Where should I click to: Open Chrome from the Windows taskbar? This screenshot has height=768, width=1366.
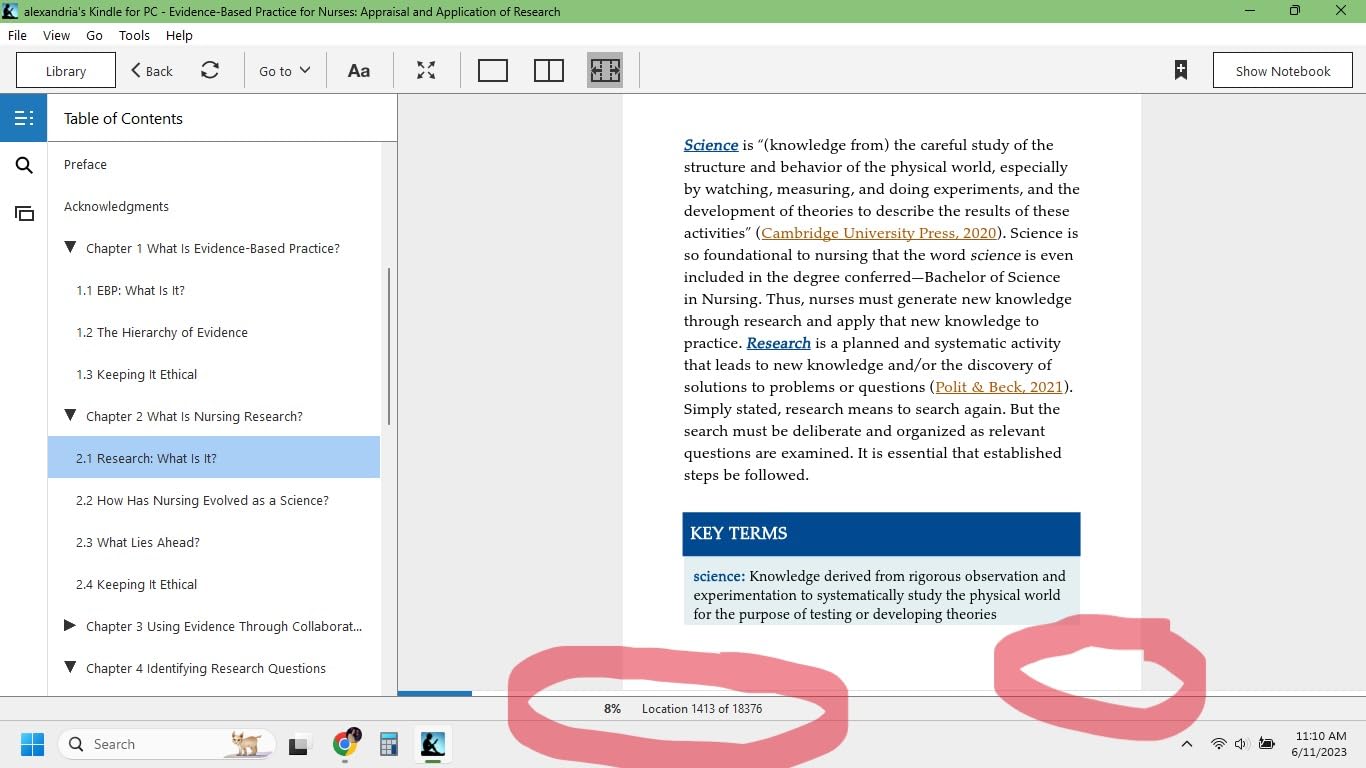coord(346,744)
